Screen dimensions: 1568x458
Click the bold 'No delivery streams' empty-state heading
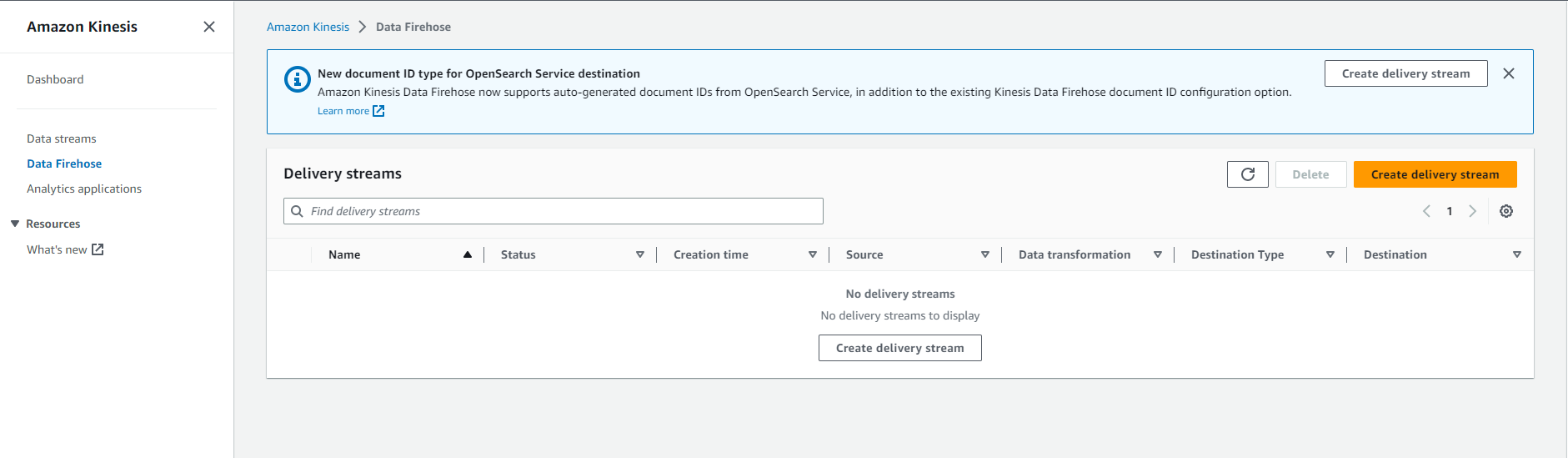click(x=900, y=294)
